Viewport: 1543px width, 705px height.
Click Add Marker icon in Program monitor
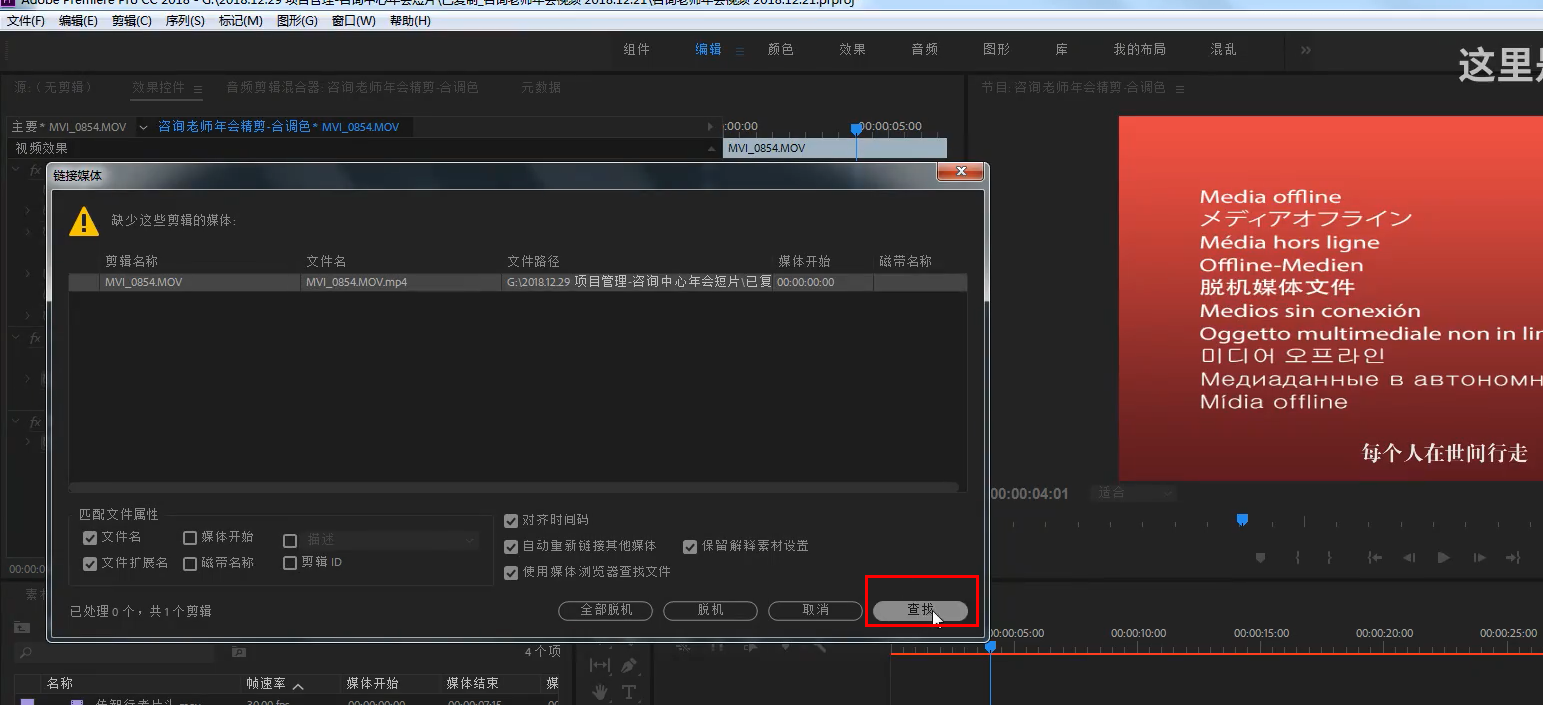click(x=1260, y=557)
